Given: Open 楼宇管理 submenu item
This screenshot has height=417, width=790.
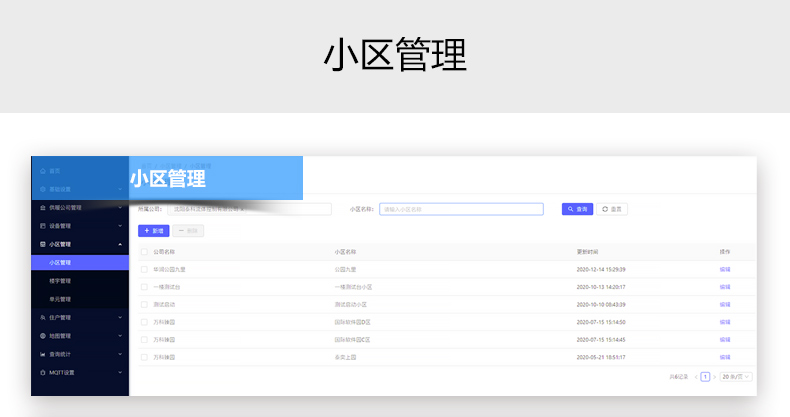Looking at the screenshot, I should (60, 281).
